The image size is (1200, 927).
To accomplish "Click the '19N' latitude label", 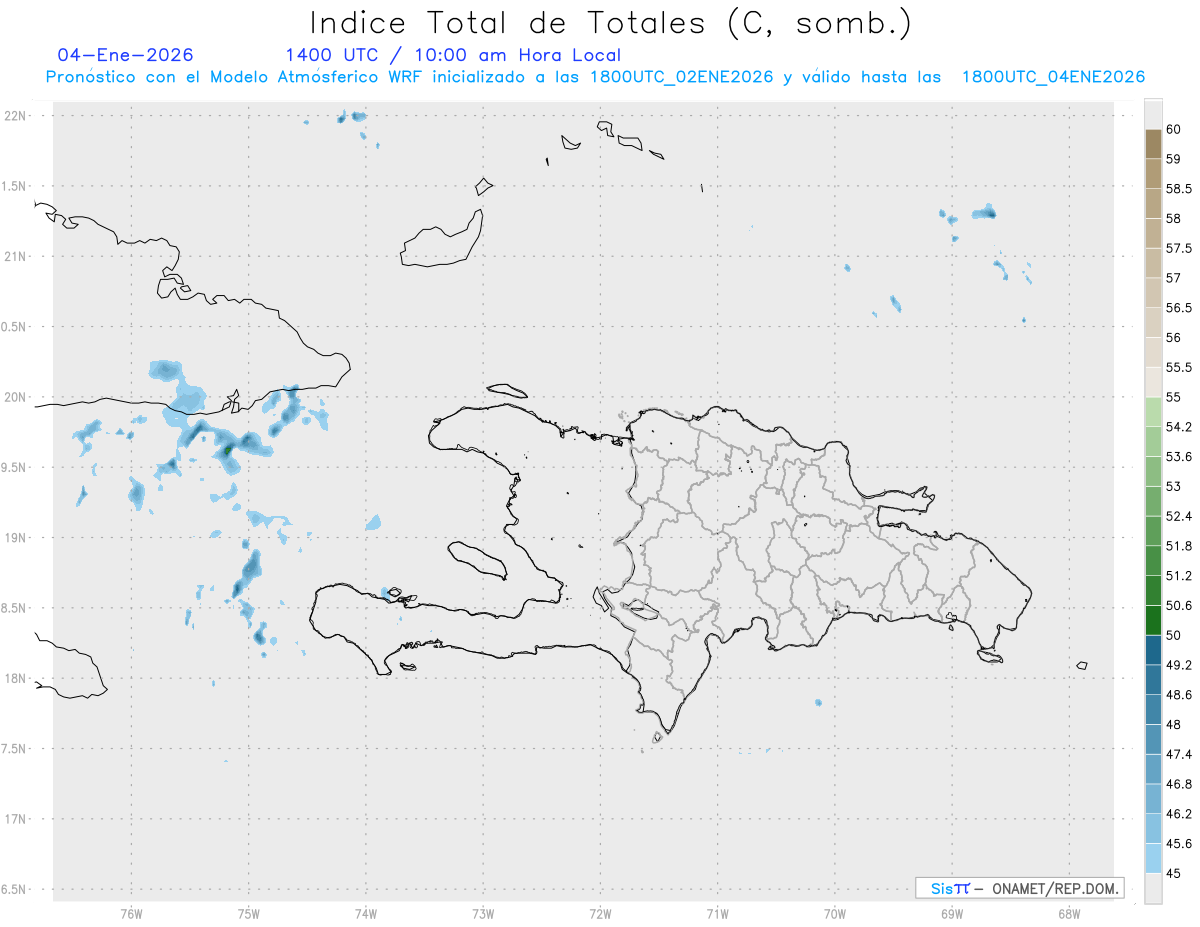I will tap(16, 538).
